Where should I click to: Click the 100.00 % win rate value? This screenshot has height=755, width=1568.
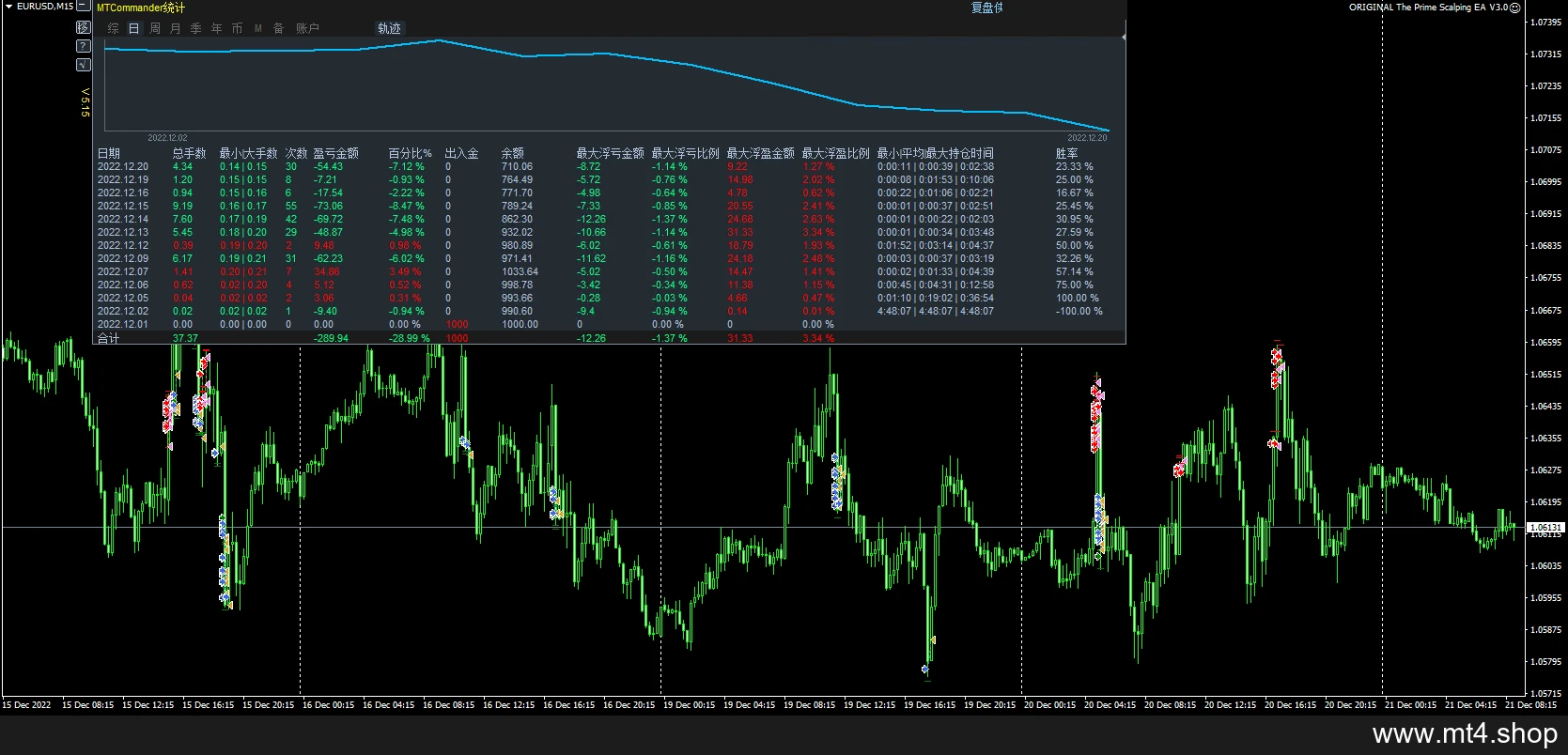tap(1079, 298)
